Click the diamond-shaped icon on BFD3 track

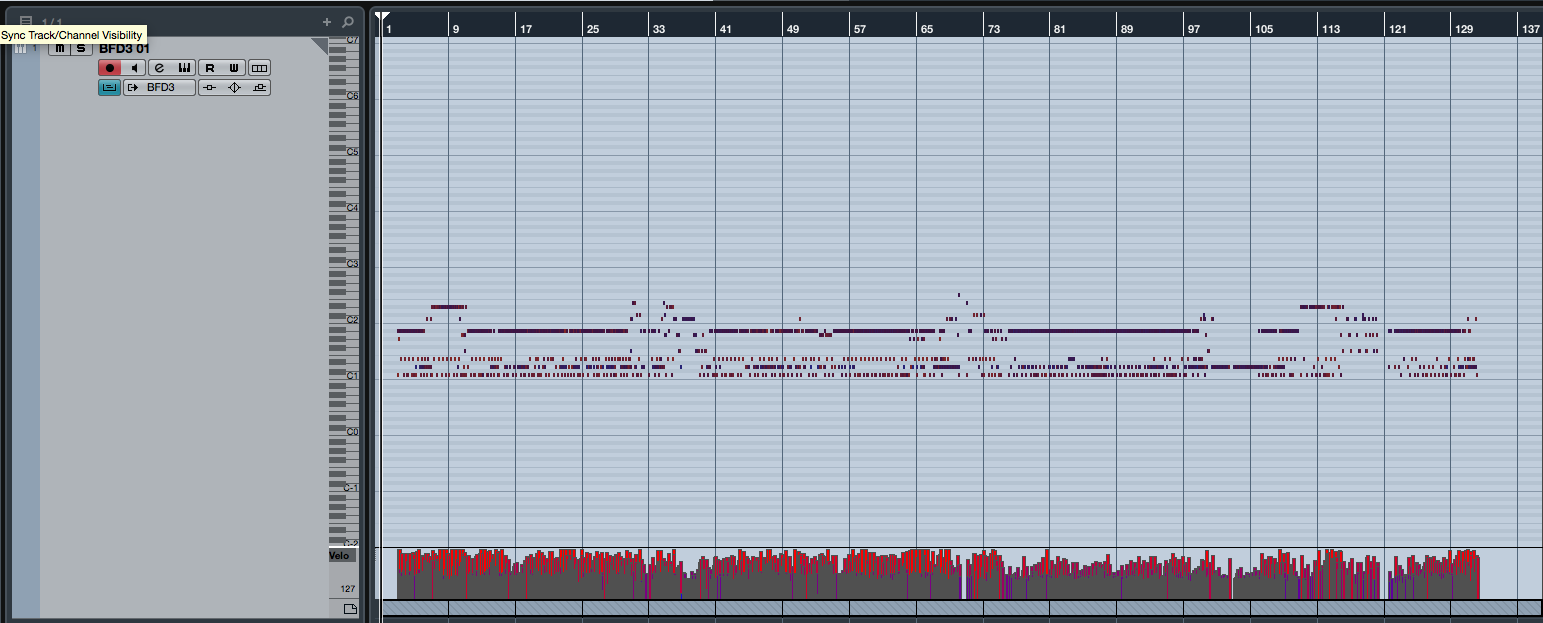coord(234,88)
